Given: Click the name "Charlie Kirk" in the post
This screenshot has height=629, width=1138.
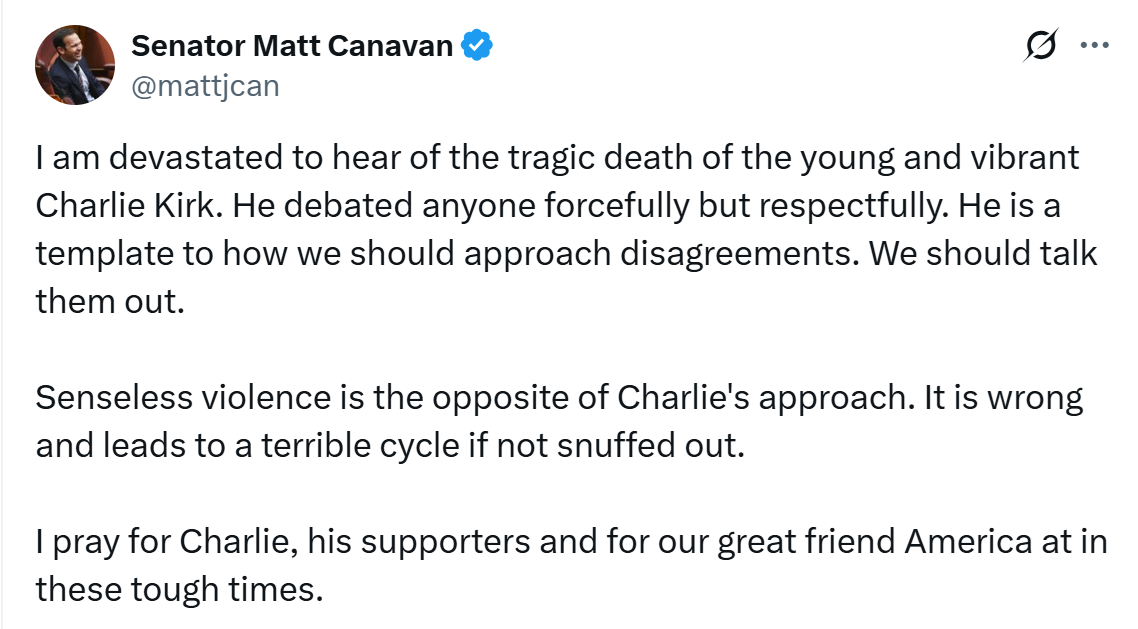Looking at the screenshot, I should 125,206.
